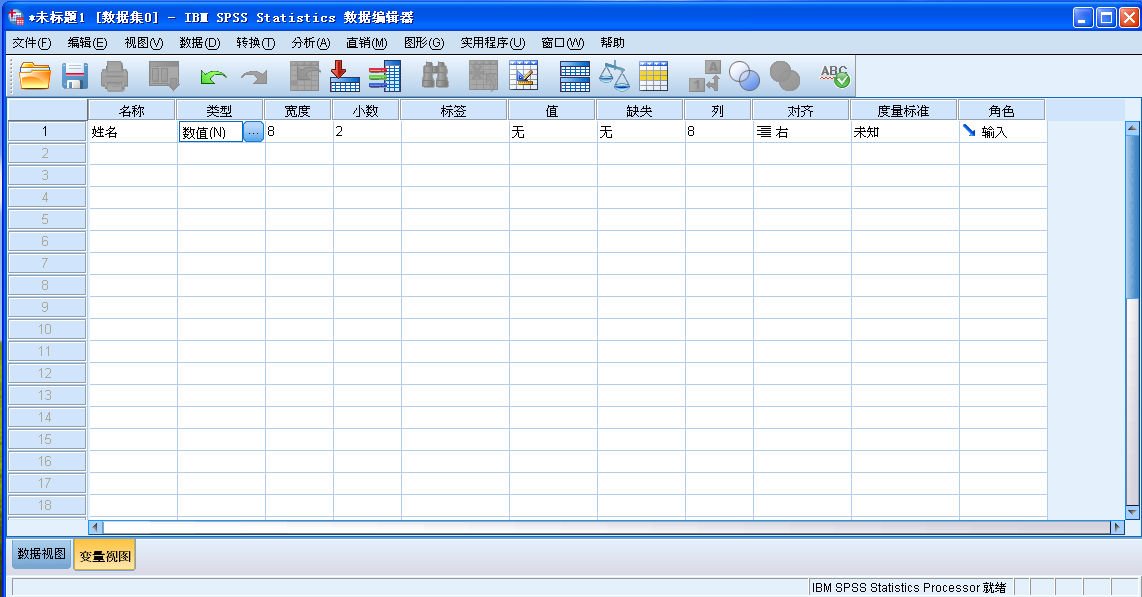Click the 值 cell showing 无 in row 1
This screenshot has height=597, width=1142.
coord(553,132)
